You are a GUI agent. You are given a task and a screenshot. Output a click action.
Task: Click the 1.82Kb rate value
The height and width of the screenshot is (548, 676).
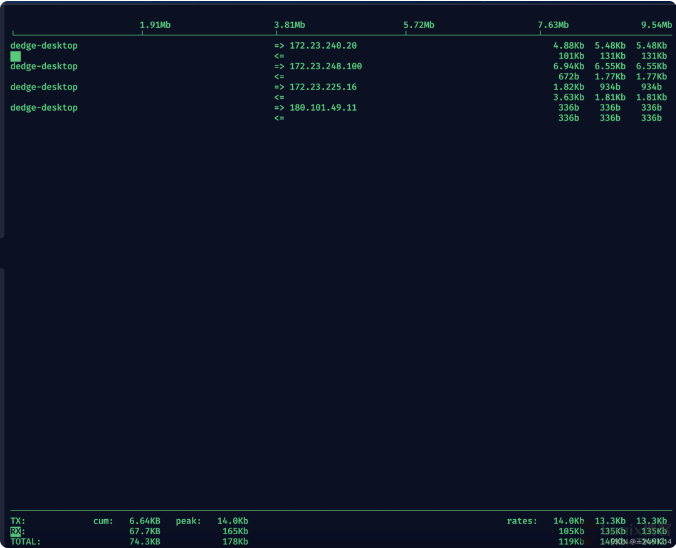(x=569, y=87)
